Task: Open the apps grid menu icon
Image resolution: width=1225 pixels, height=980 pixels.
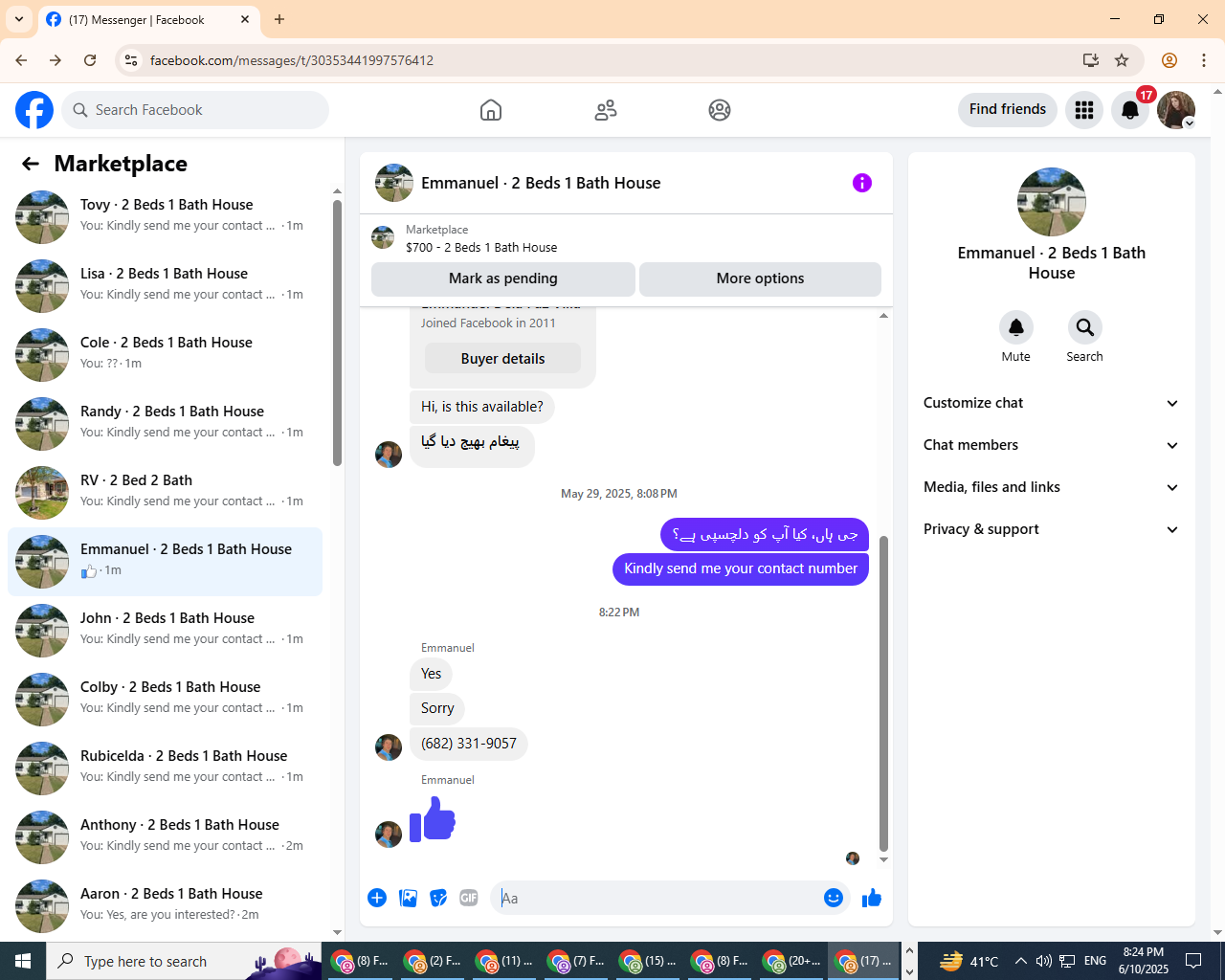Action: [x=1084, y=110]
